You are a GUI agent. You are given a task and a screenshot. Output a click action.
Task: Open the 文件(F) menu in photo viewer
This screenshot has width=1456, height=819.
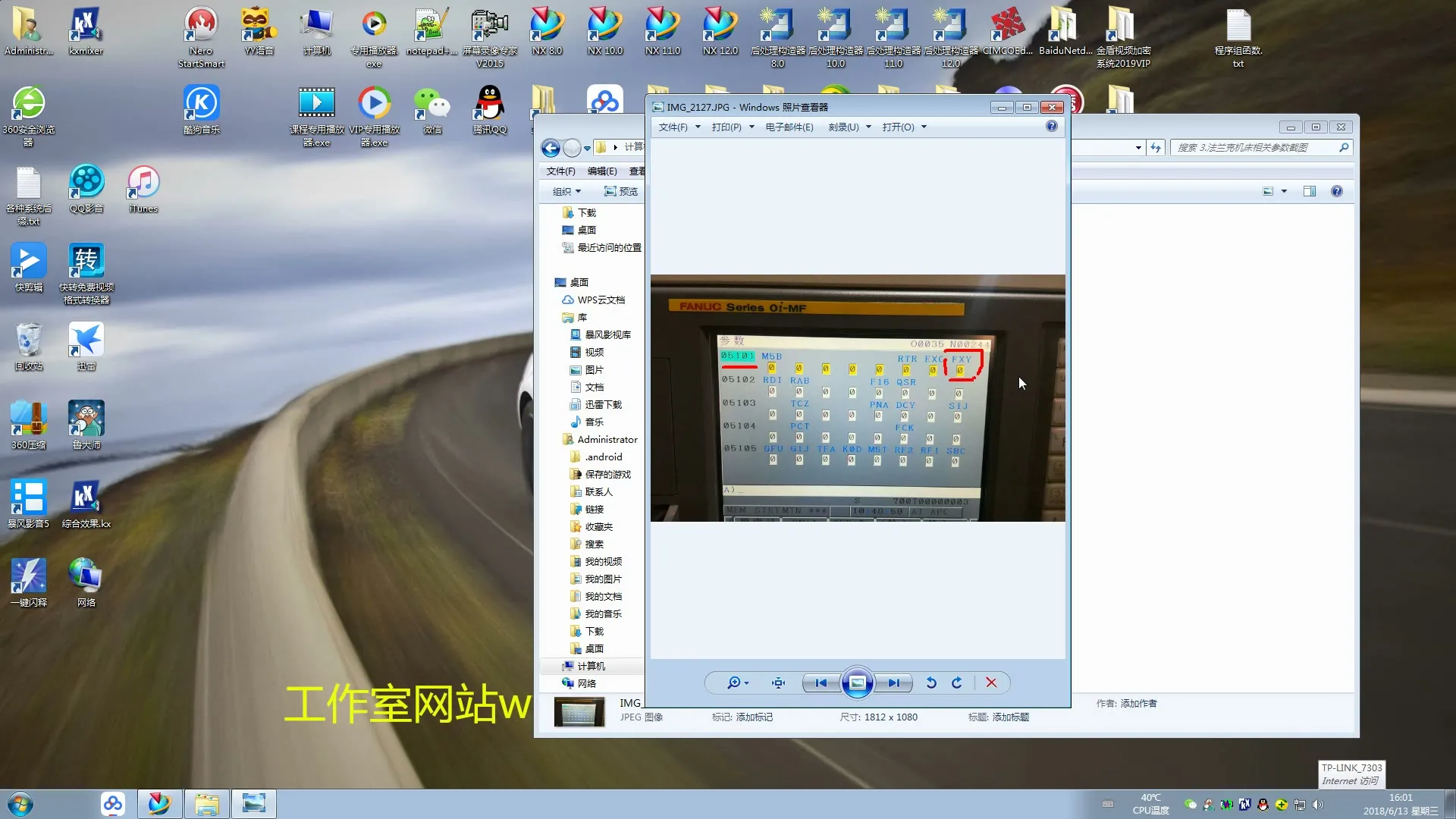[x=673, y=127]
